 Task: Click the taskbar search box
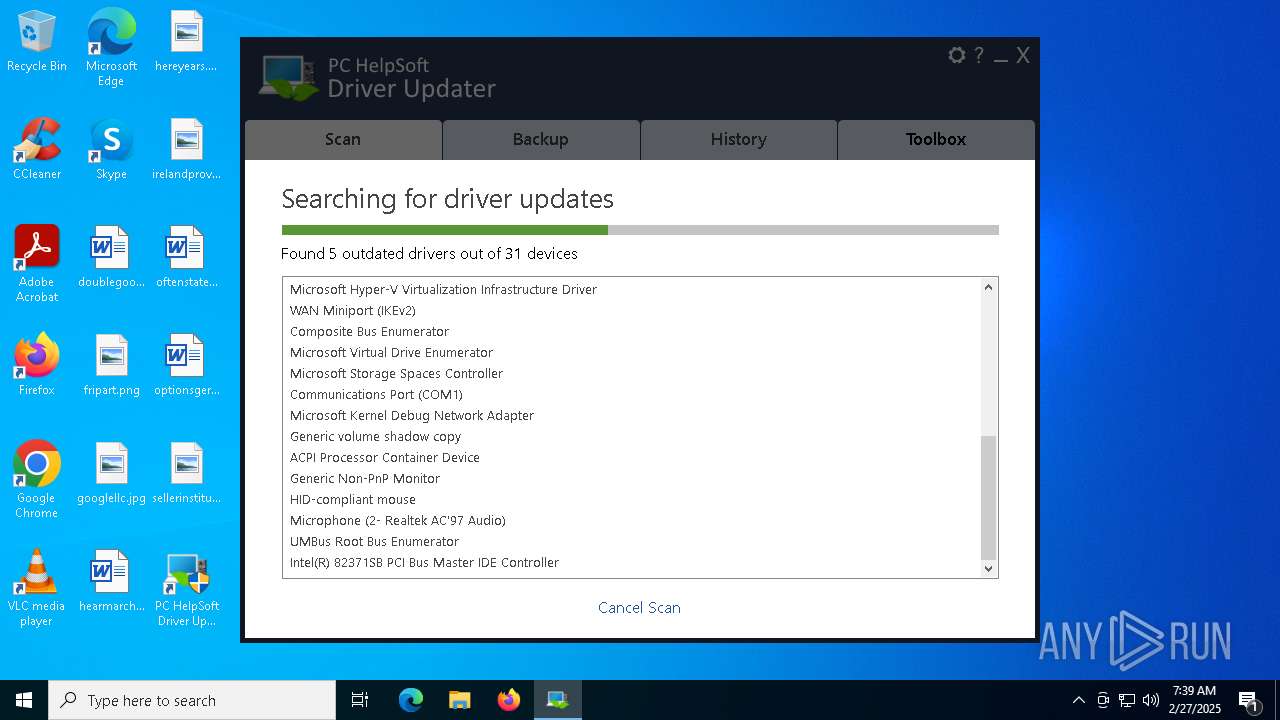[192, 700]
